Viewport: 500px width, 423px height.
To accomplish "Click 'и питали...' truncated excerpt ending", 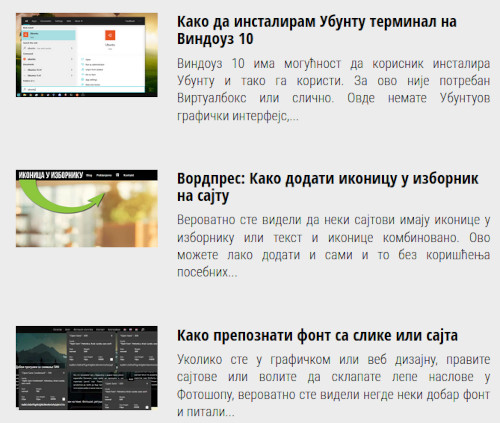I will 206,412.
